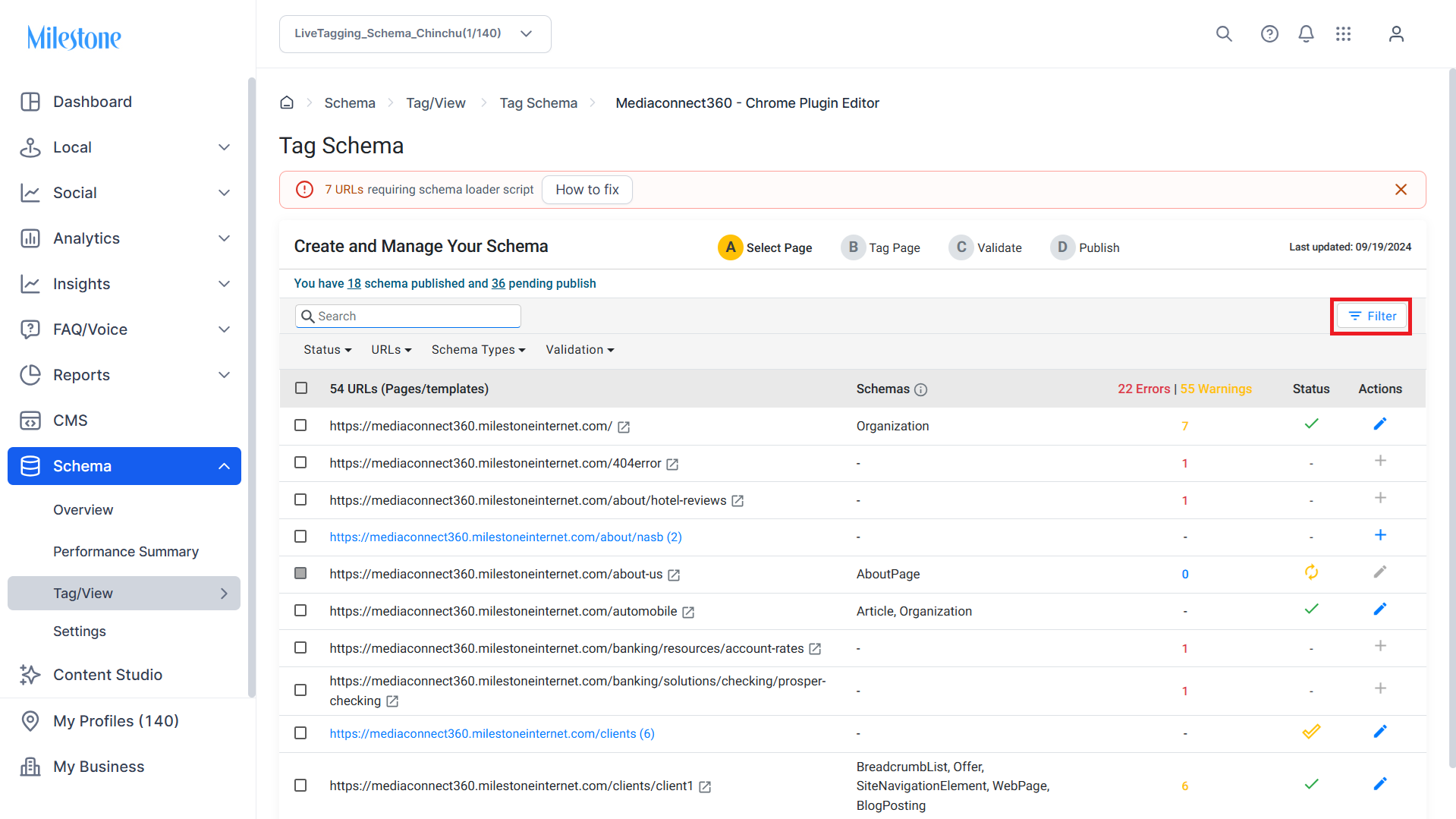Toggle the select-all URLs header checkbox
The height and width of the screenshot is (819, 1456).
click(x=301, y=389)
